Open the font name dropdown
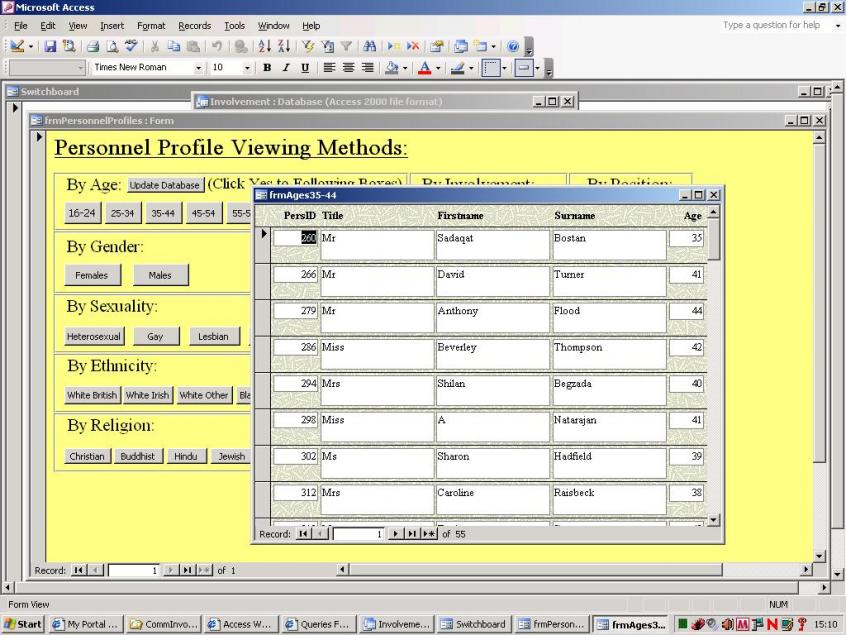Image resolution: width=846 pixels, height=635 pixels. [200, 68]
